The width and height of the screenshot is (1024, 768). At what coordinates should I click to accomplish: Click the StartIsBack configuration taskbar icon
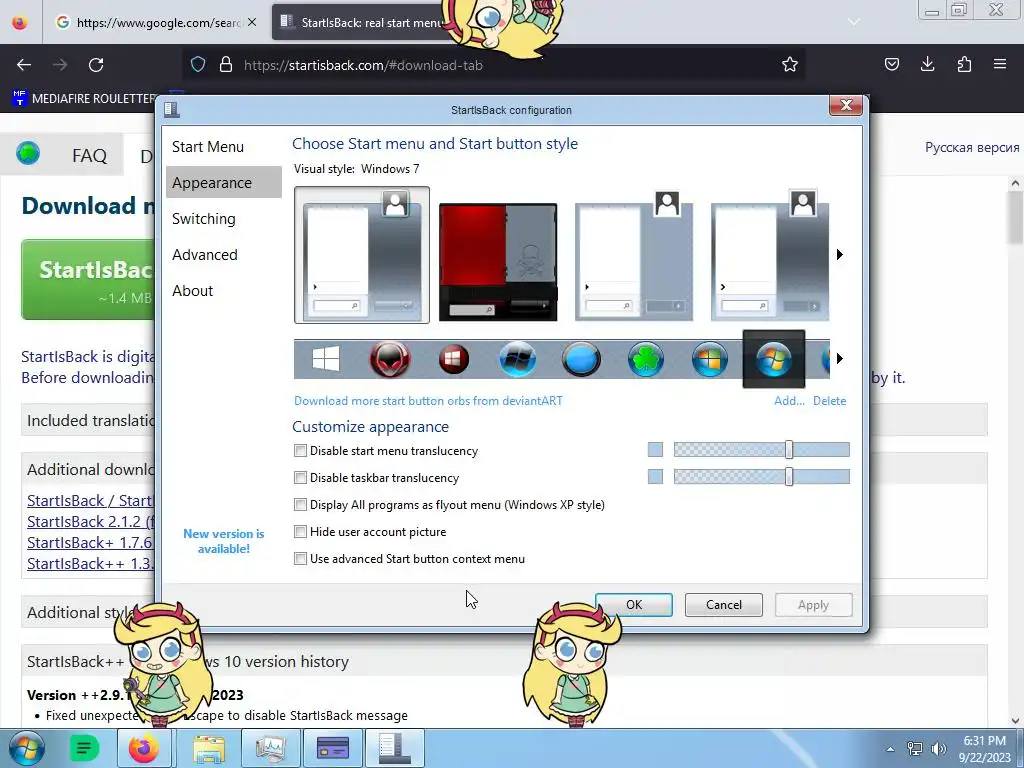coord(394,748)
